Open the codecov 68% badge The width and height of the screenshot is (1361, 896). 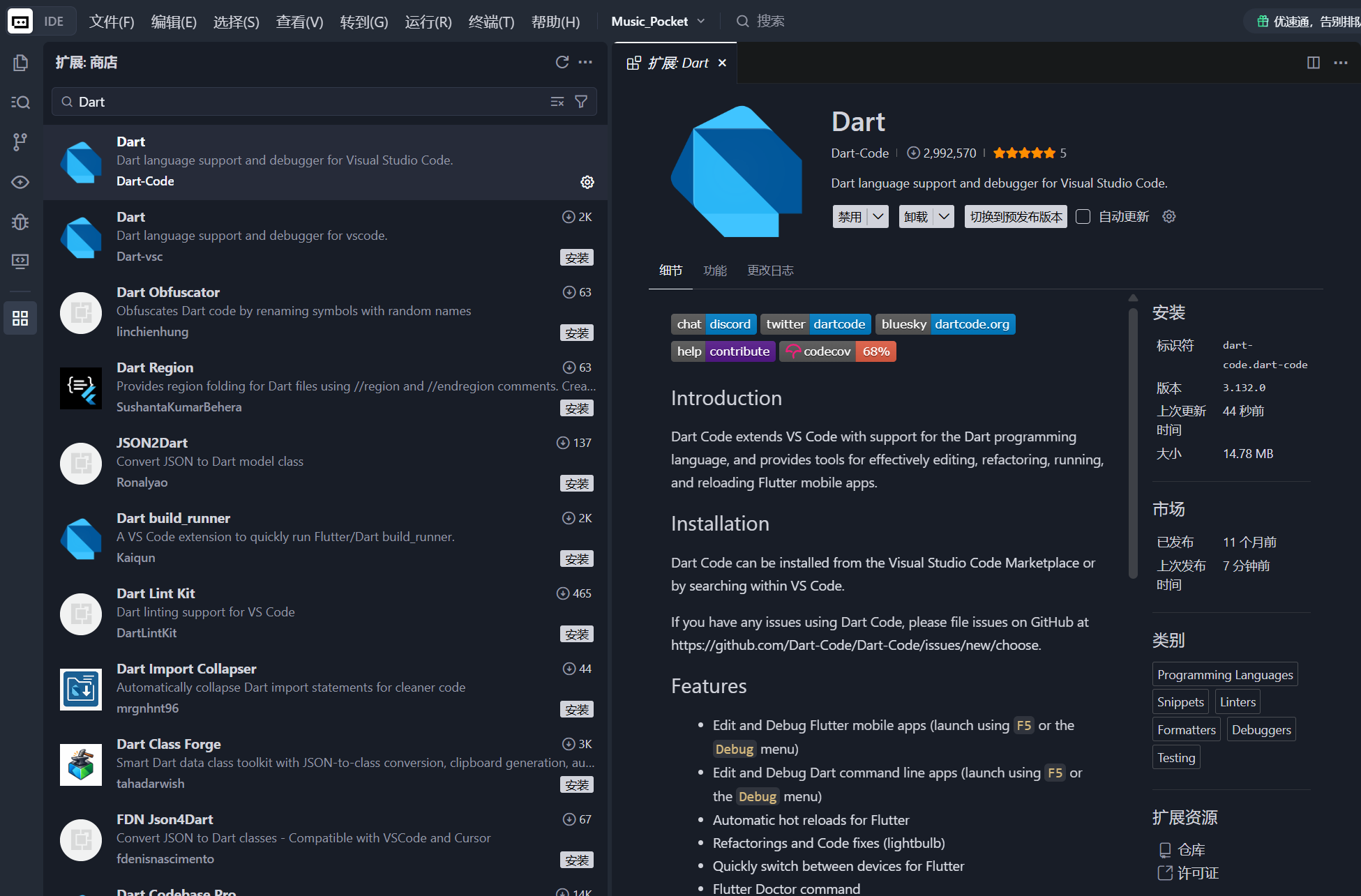tap(838, 351)
